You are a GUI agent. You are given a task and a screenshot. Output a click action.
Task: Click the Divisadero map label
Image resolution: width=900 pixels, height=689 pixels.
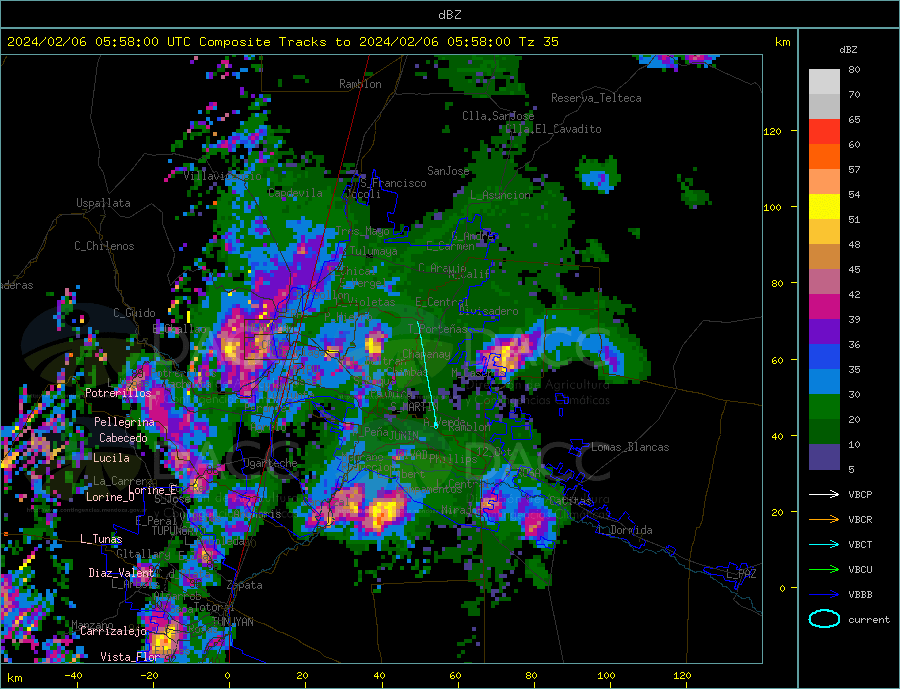point(488,311)
